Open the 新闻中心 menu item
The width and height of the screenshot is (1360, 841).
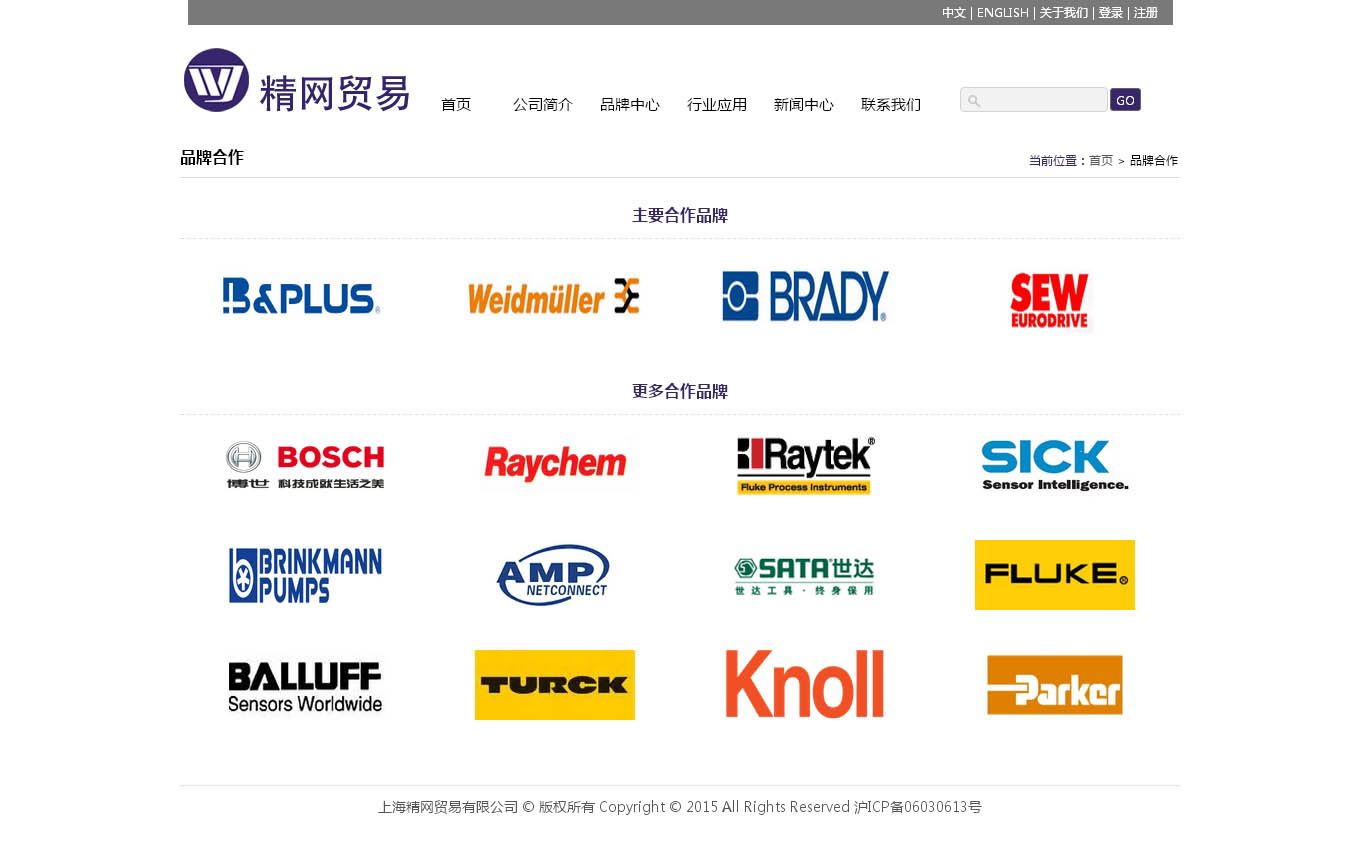point(804,104)
